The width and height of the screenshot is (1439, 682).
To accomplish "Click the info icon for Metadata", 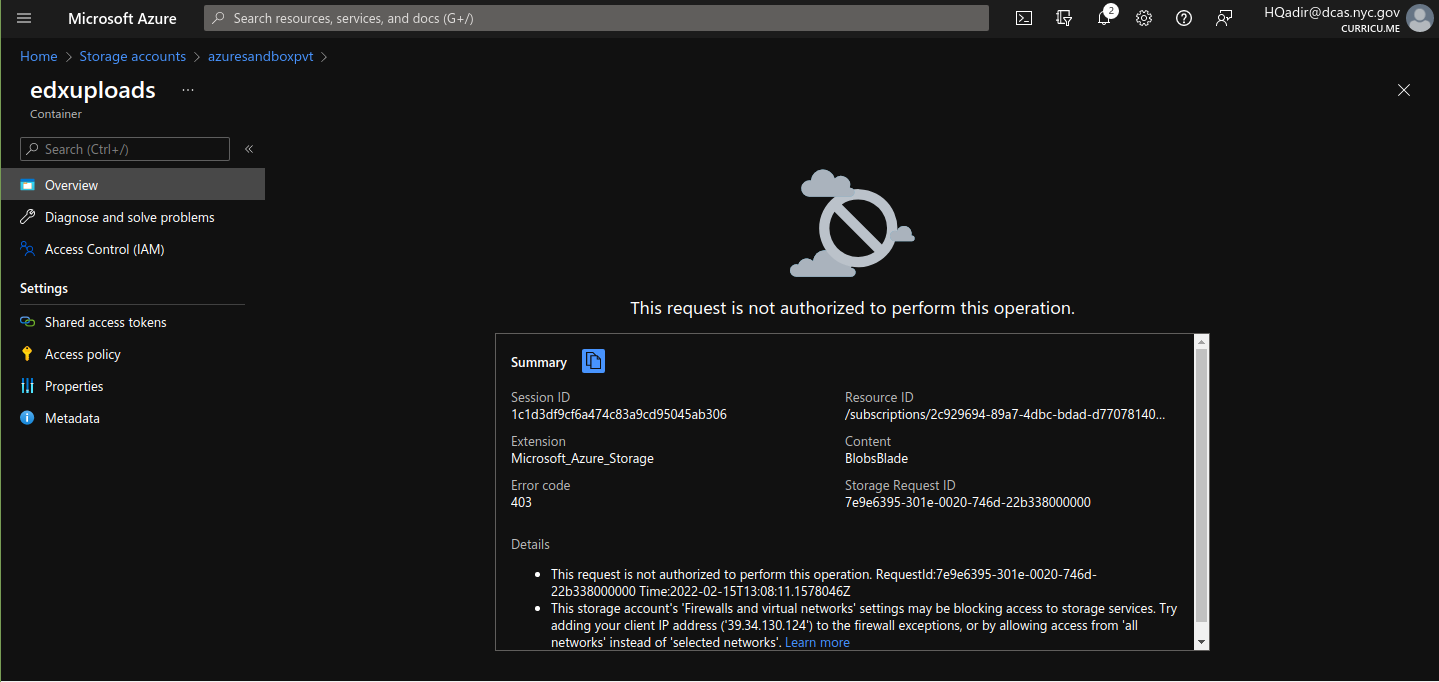I will [27, 418].
